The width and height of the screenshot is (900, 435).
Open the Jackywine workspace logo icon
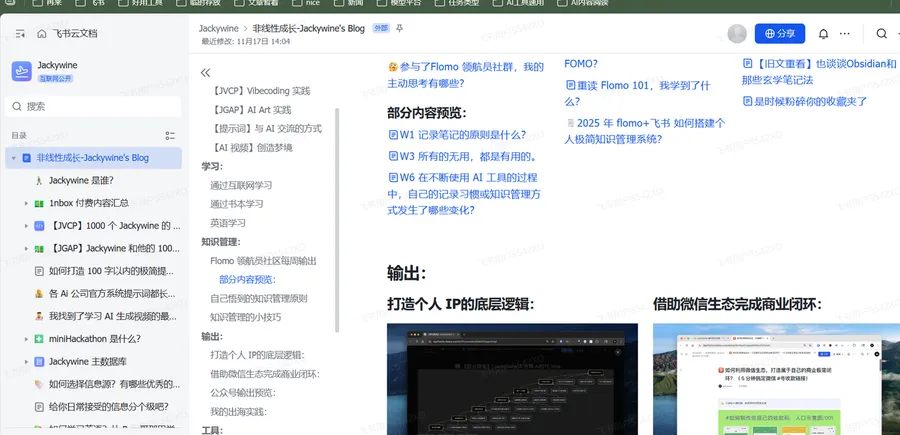[x=21, y=72]
